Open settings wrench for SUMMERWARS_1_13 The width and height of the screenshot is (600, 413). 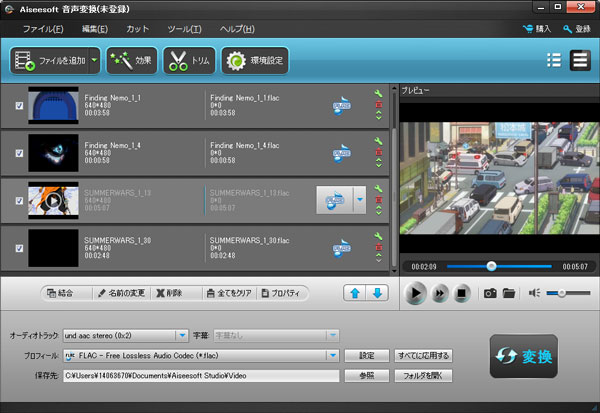point(378,189)
